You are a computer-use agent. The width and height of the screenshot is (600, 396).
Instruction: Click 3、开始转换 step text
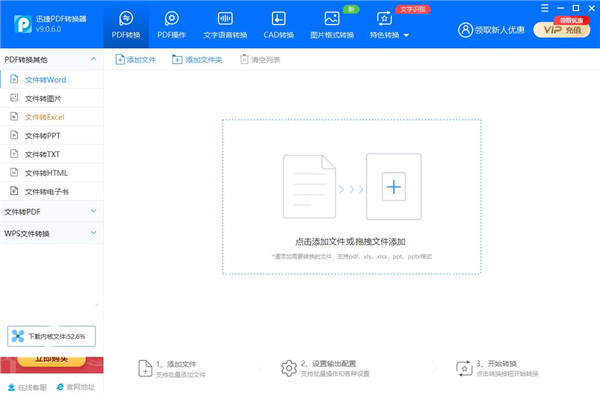click(x=497, y=363)
